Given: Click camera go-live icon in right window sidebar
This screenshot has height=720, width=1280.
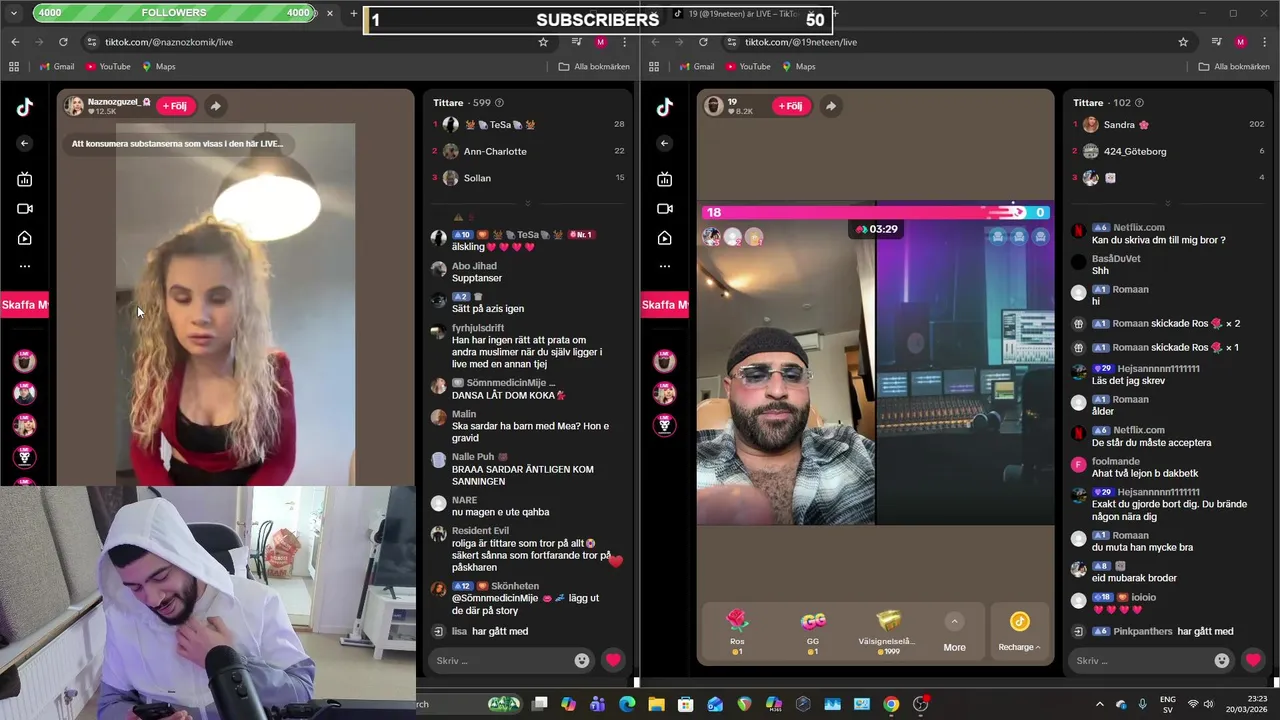Looking at the screenshot, I should 665,209.
